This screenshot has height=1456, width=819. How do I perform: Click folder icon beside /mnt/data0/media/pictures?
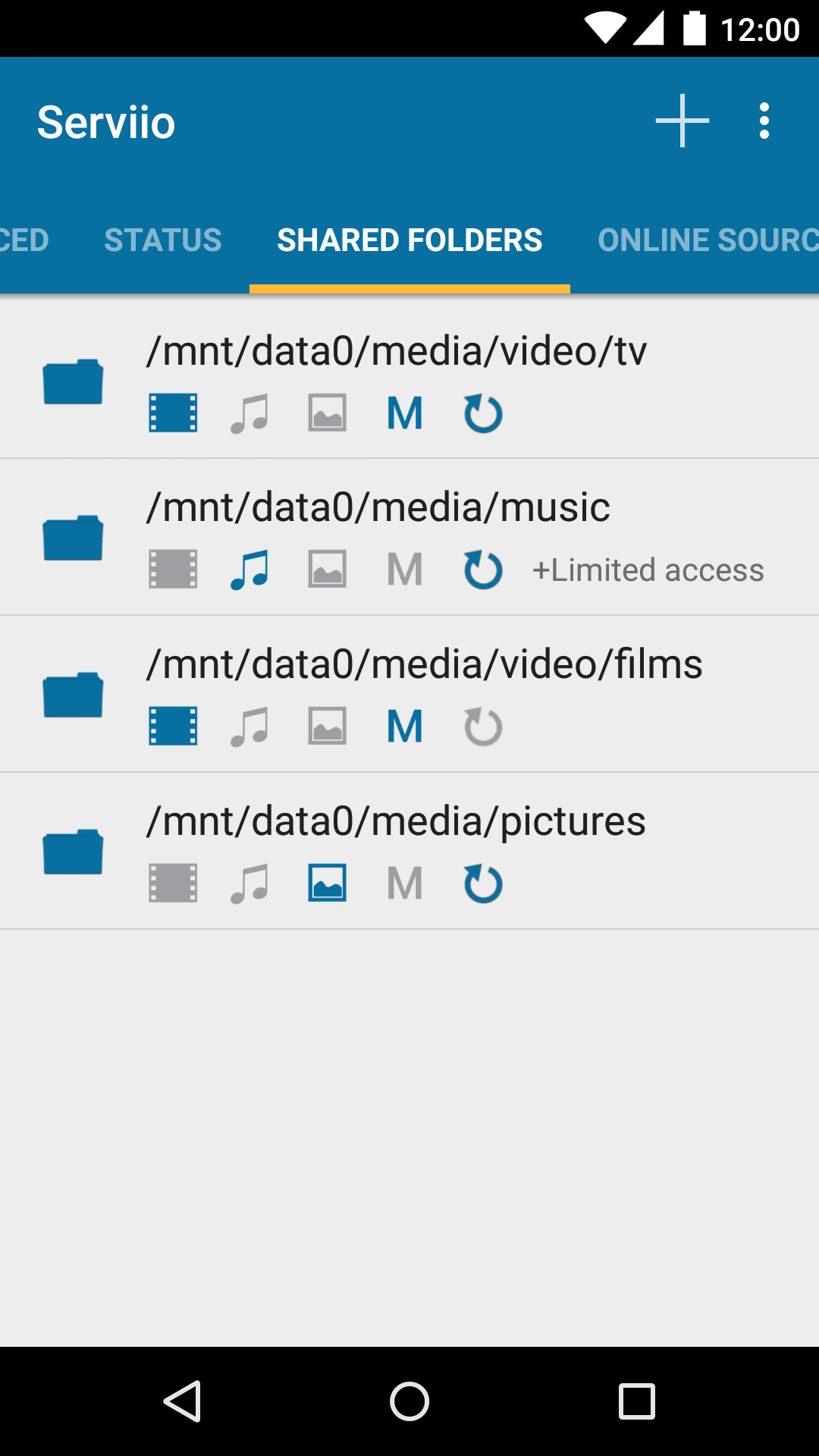[x=73, y=852]
